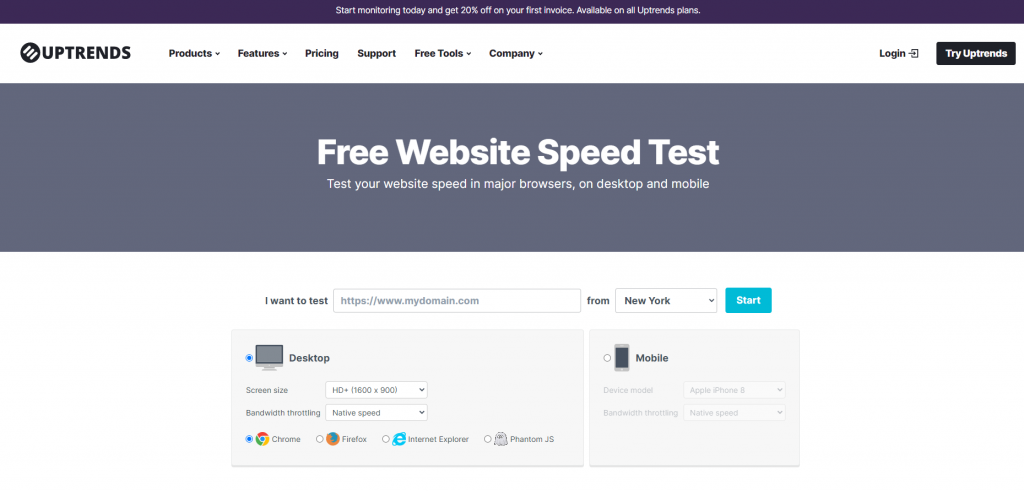Expand desktop Bandwidth throttling dropdown

(376, 412)
